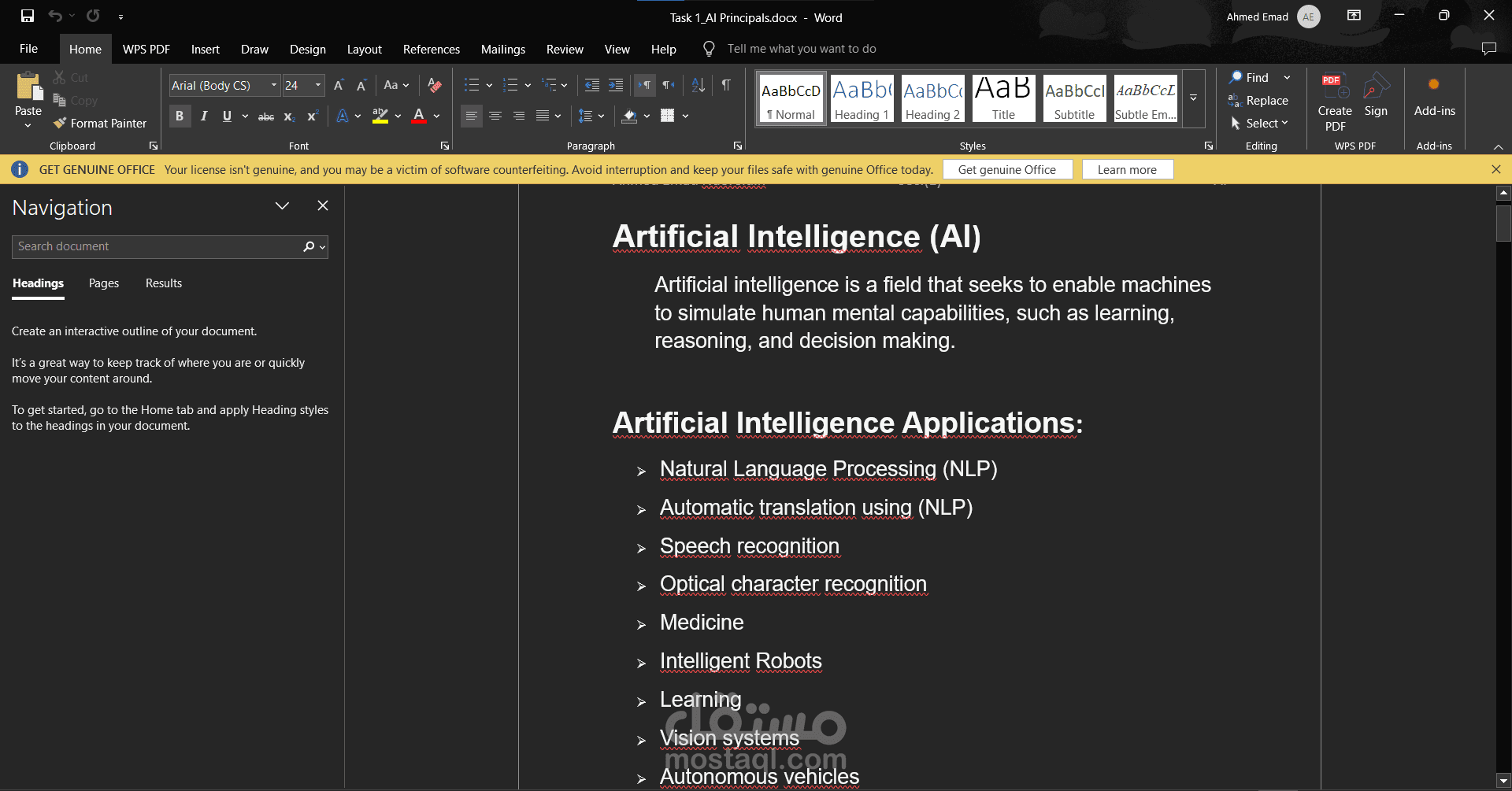The height and width of the screenshot is (791, 1512).
Task: Increase font size with grow font icon
Action: [x=339, y=85]
